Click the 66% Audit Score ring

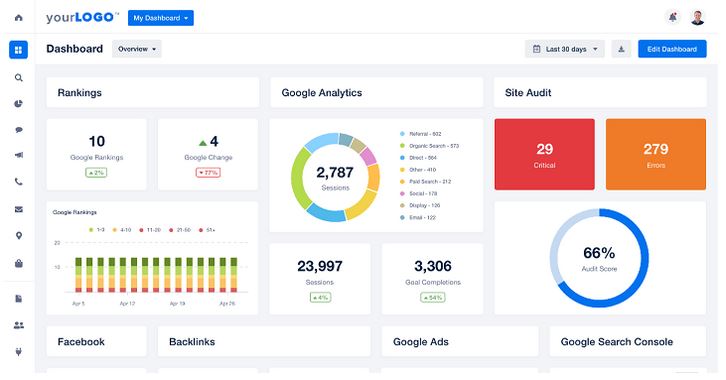pyautogui.click(x=599, y=258)
